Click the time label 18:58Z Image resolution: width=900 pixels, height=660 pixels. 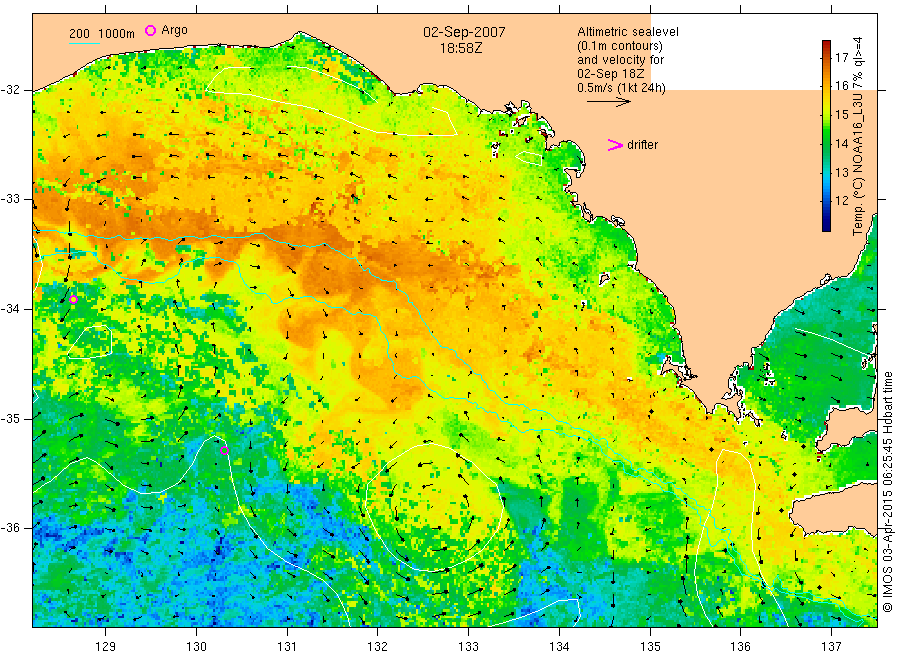461,48
